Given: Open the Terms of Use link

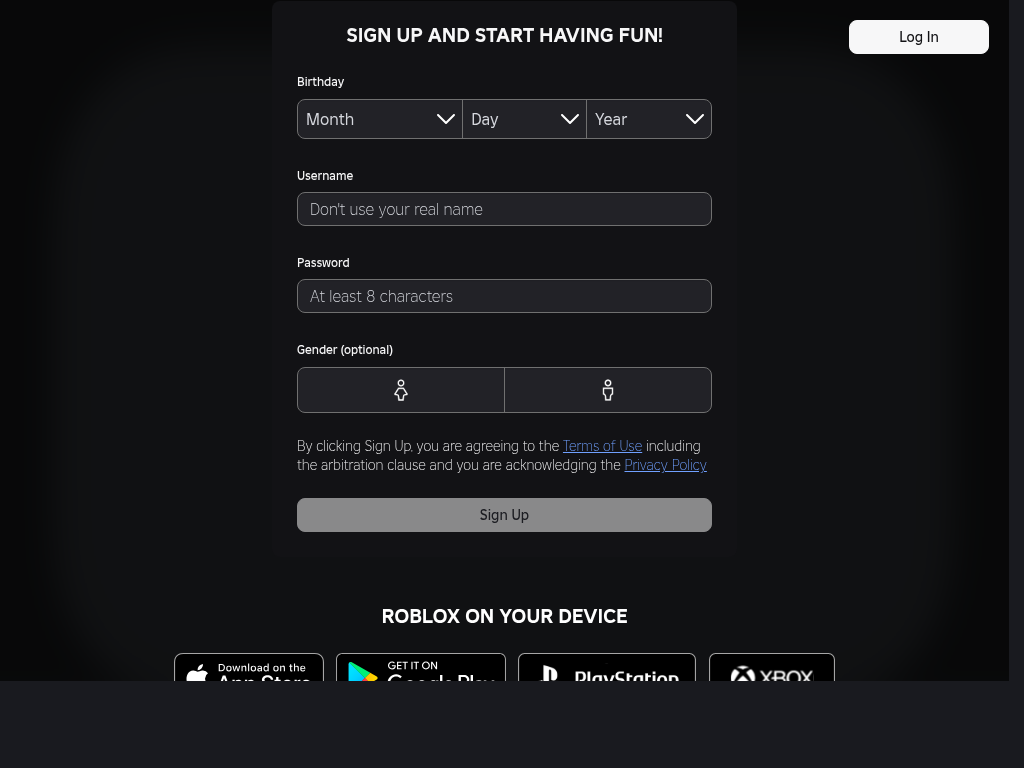Looking at the screenshot, I should [x=602, y=446].
